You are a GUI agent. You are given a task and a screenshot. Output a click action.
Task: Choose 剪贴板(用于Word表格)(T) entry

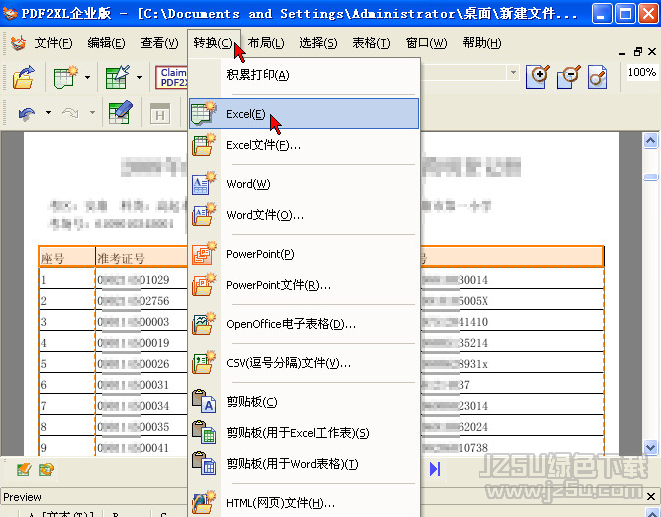(x=304, y=464)
